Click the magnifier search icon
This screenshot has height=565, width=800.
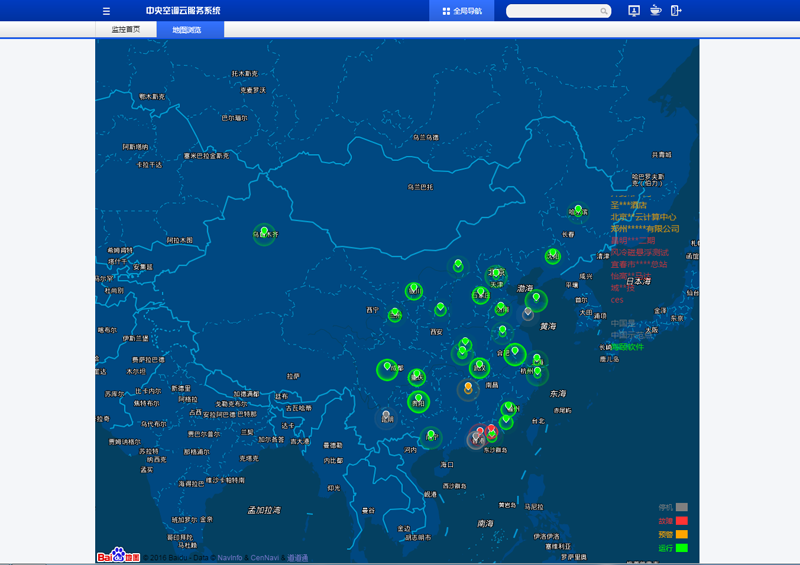(x=604, y=11)
